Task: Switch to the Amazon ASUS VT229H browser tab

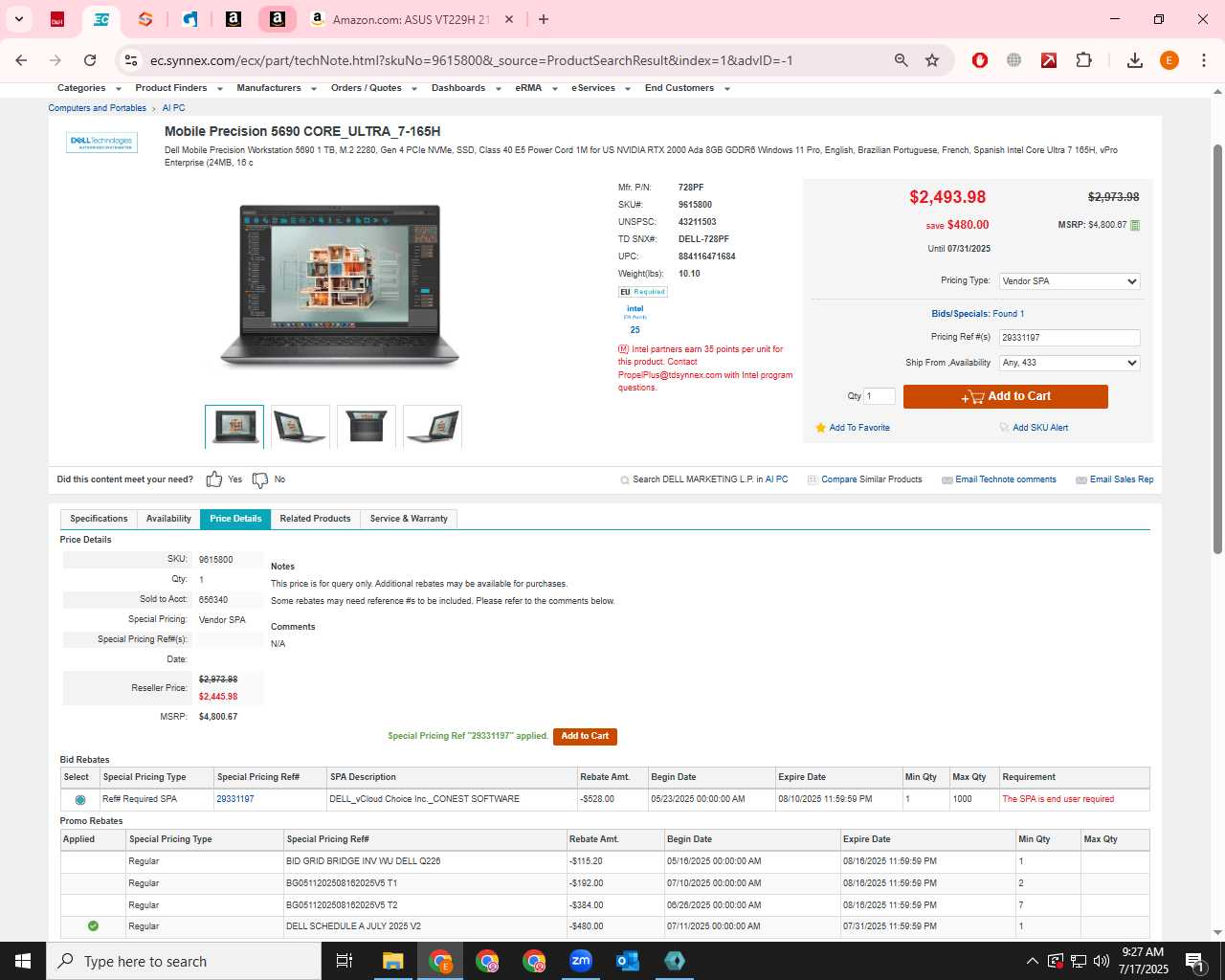Action: (412, 19)
